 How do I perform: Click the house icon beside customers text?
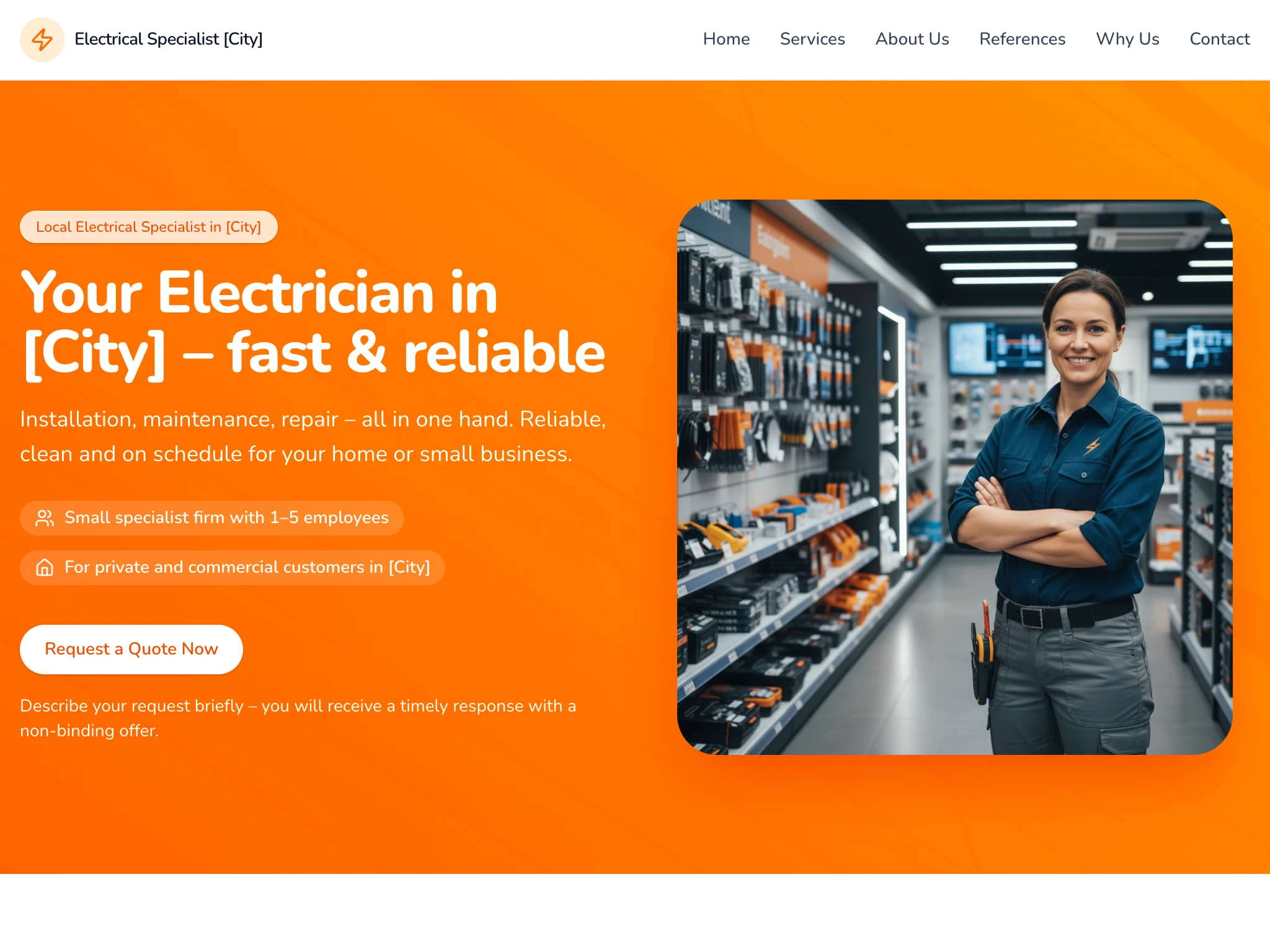[x=45, y=568]
